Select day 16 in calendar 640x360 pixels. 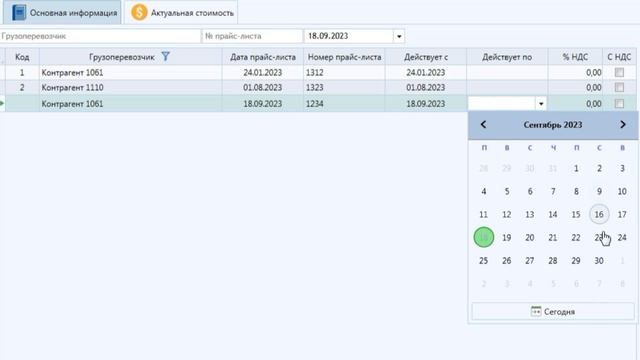pos(599,214)
